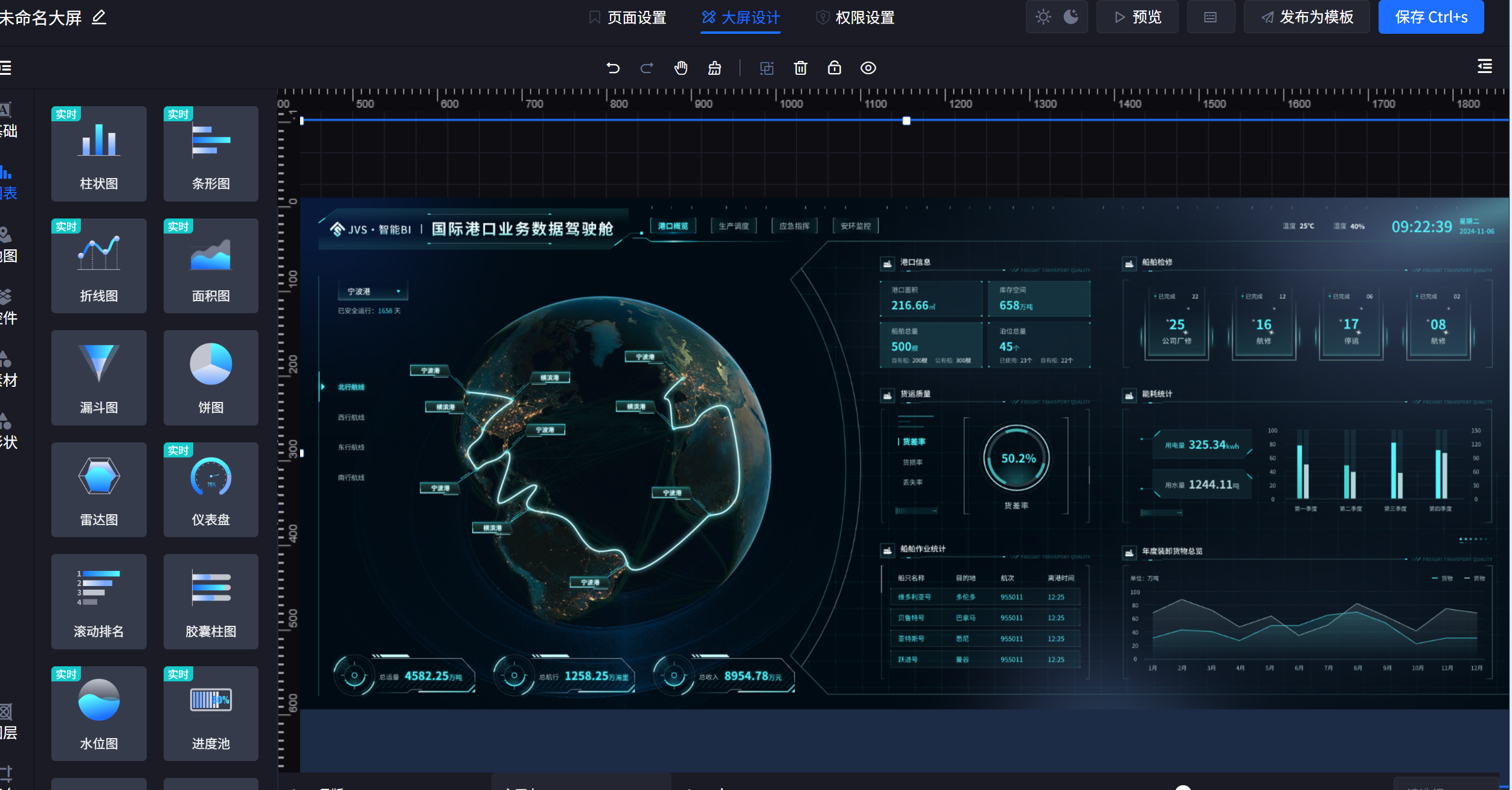Viewport: 1512px width, 790px height.
Task: Click the trash delete icon
Action: [x=801, y=68]
